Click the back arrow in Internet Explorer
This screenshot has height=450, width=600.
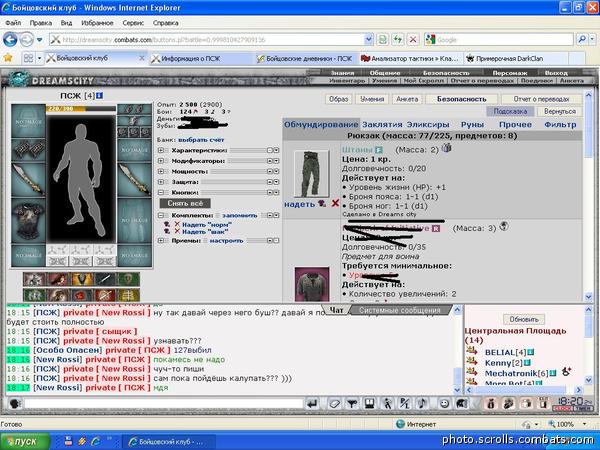pos(10,39)
